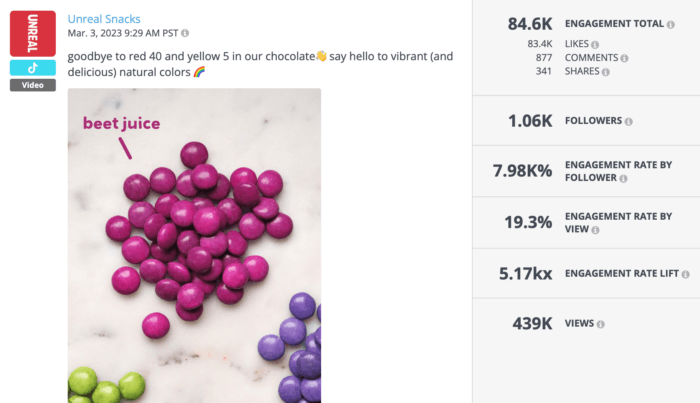The image size is (700, 403).
Task: Click the Engagement Rate Lift info icon
Action: 685,274
